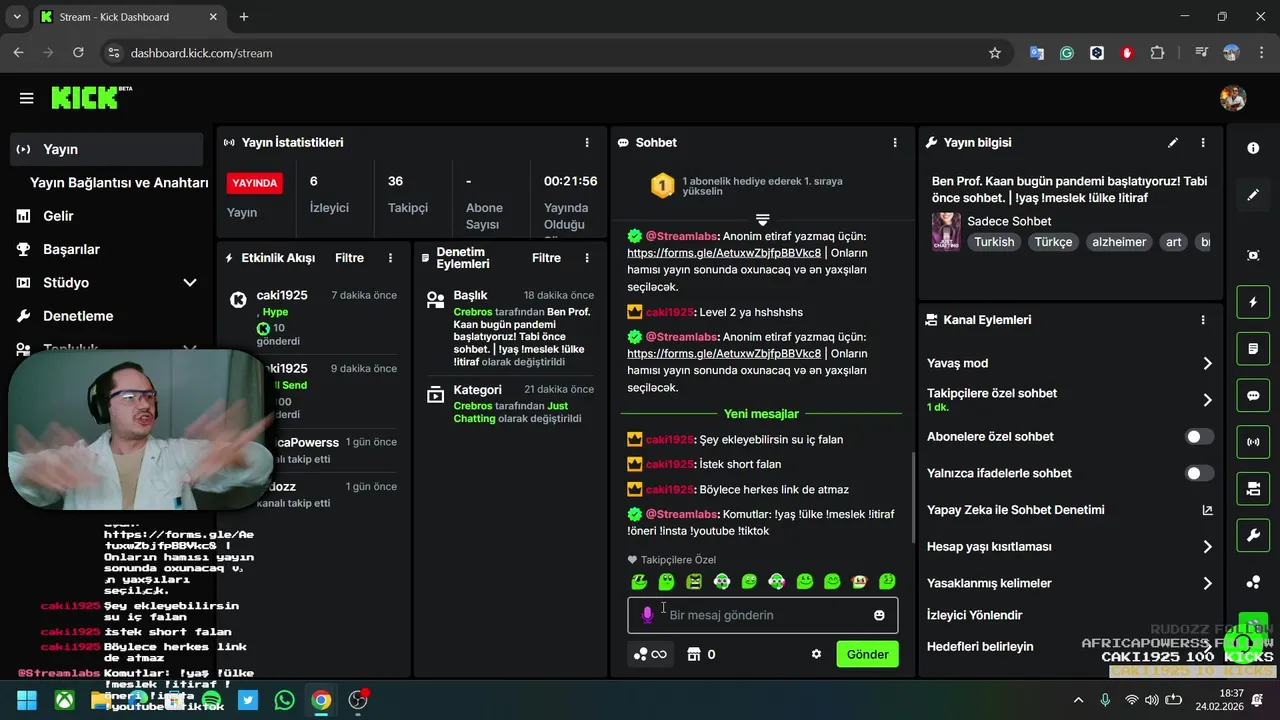
Task: Open chat settings gear icon
Action: [816, 654]
